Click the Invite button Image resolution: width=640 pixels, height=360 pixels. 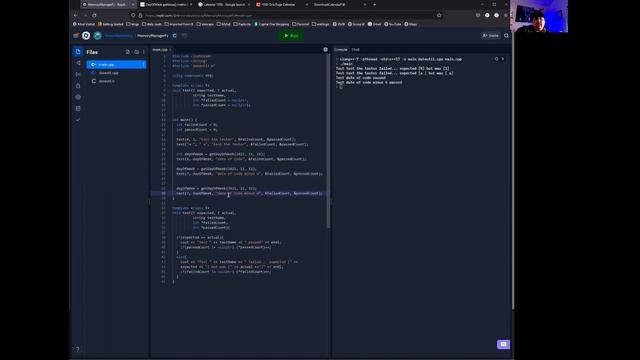(491, 36)
